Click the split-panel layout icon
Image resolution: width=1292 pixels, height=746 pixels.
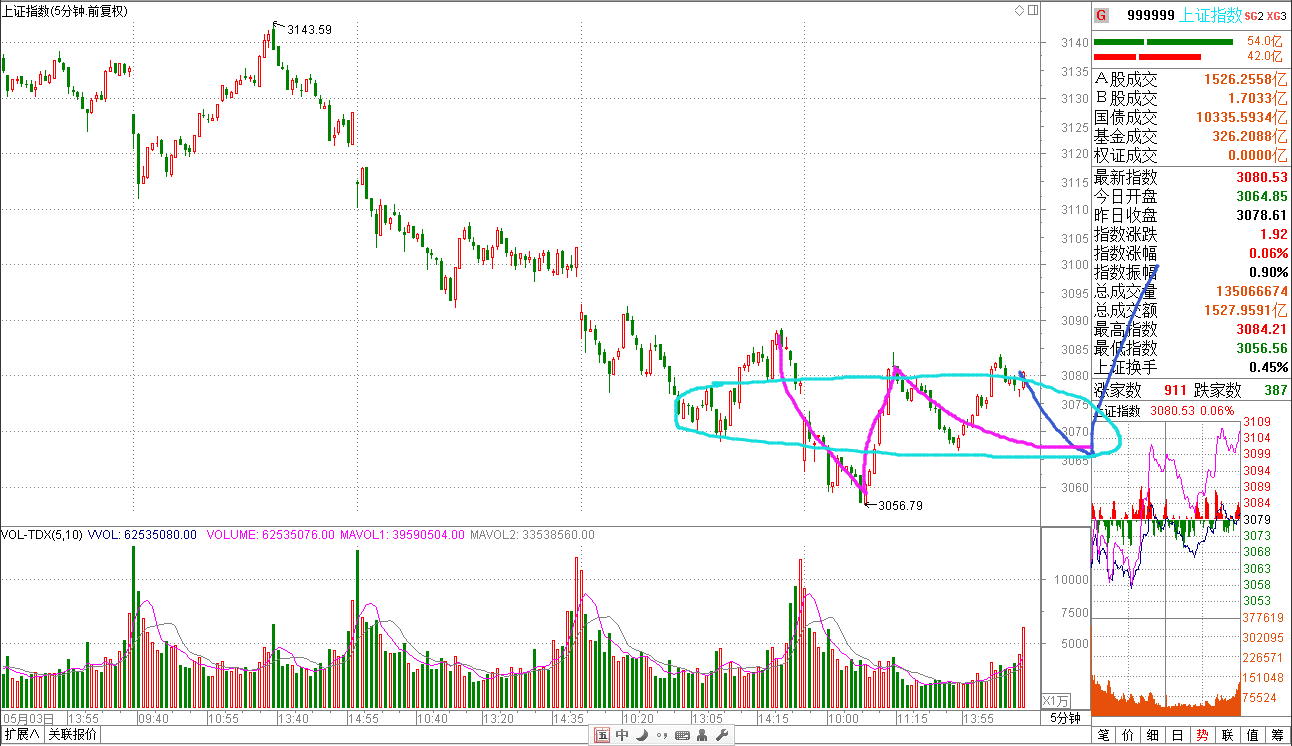pos(1033,11)
